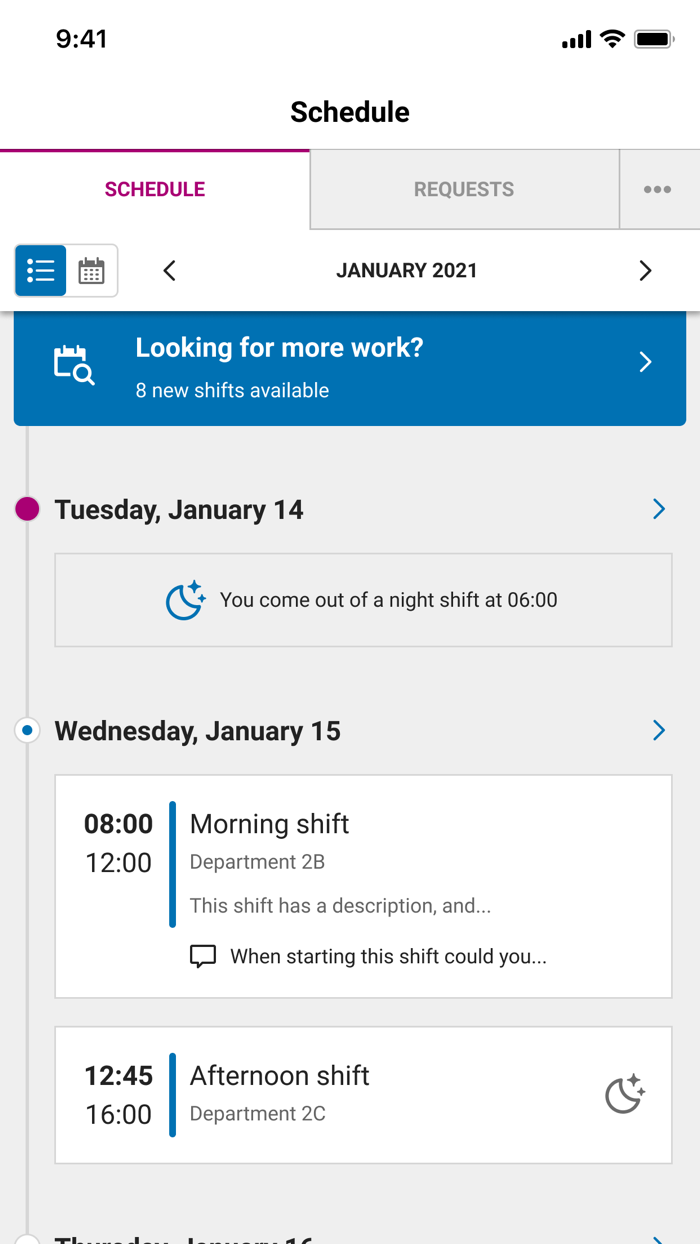
Task: Click the comment bubble icon on Morning shift
Action: pos(203,956)
